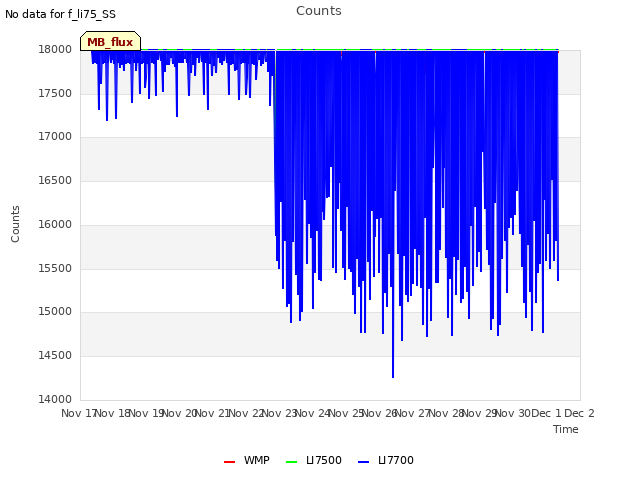Click the Nov 20 x-axis date label
This screenshot has width=640, height=480.
pyautogui.click(x=180, y=413)
